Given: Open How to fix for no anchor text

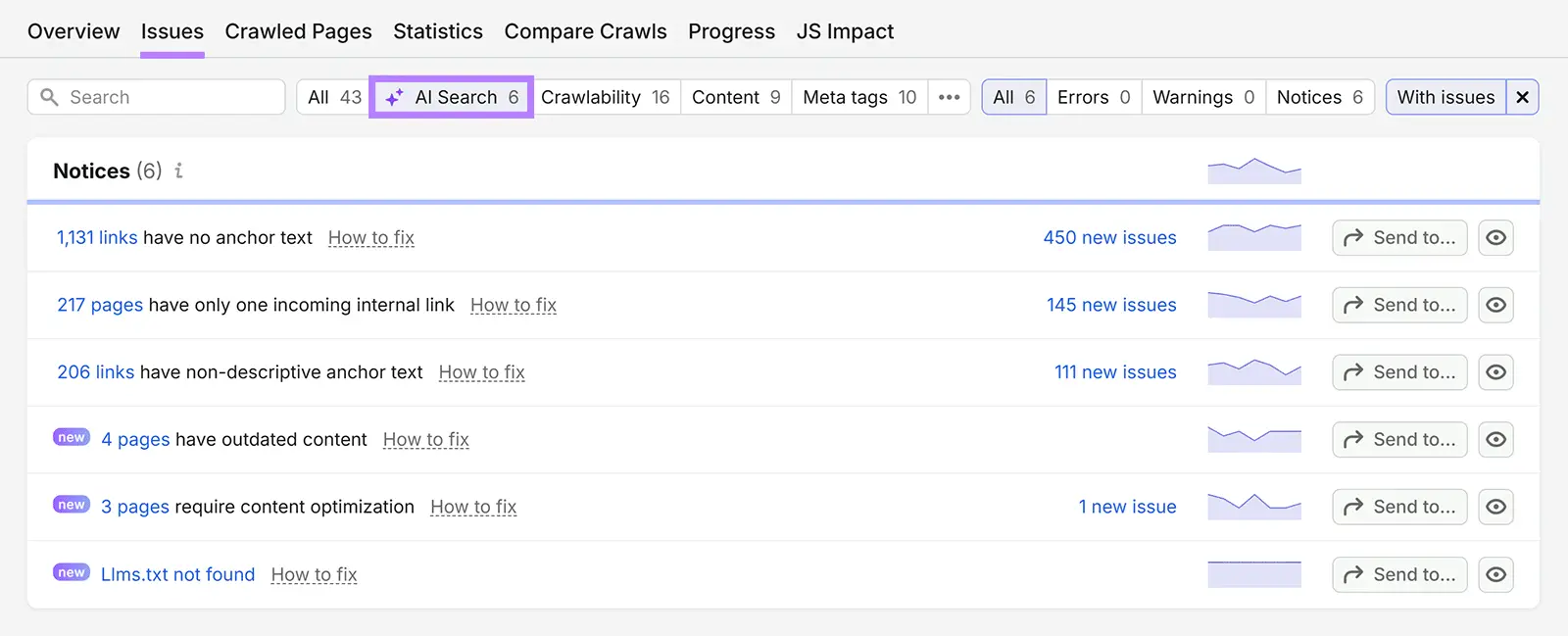Looking at the screenshot, I should pyautogui.click(x=371, y=237).
